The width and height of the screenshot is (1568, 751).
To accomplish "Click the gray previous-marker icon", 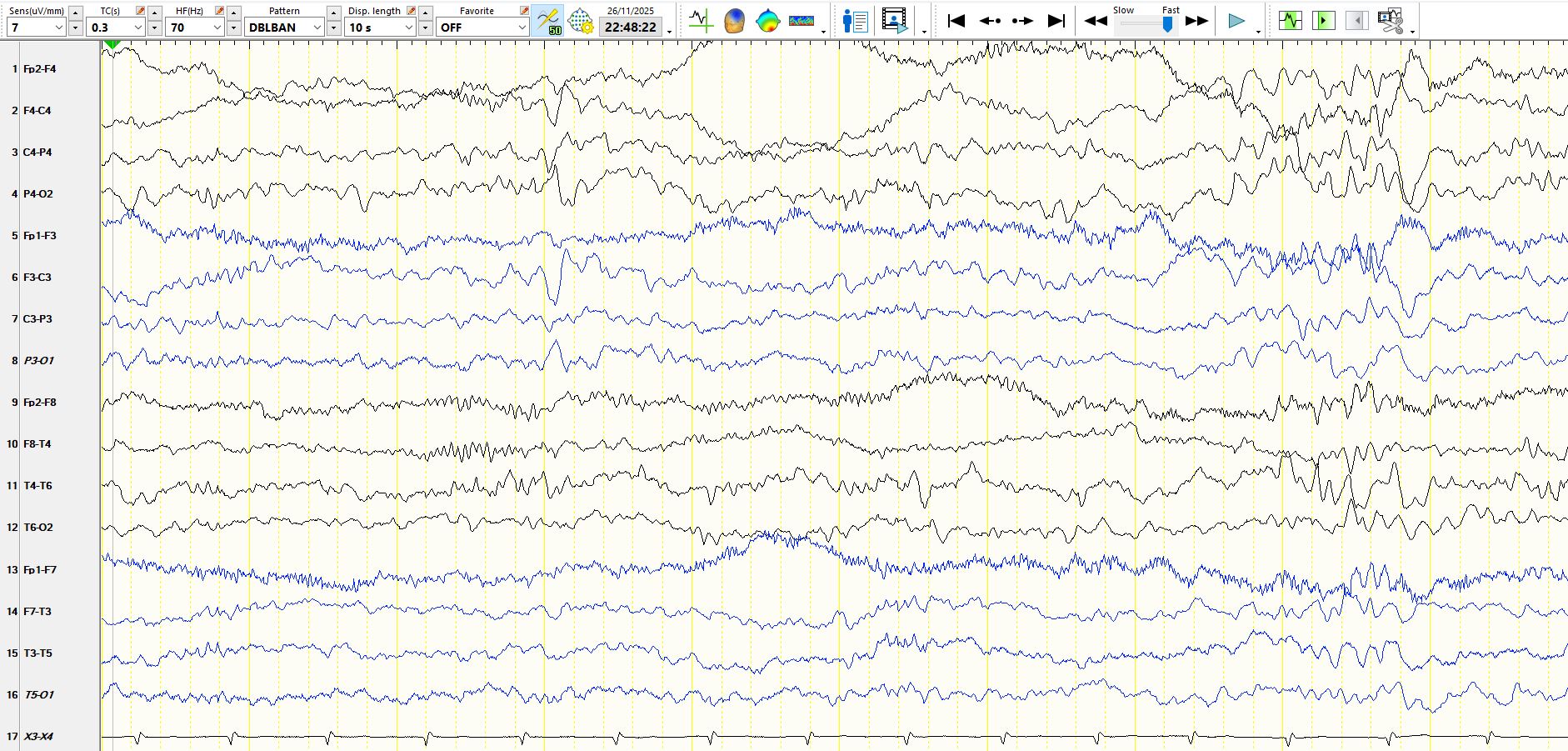I will pos(1356,20).
